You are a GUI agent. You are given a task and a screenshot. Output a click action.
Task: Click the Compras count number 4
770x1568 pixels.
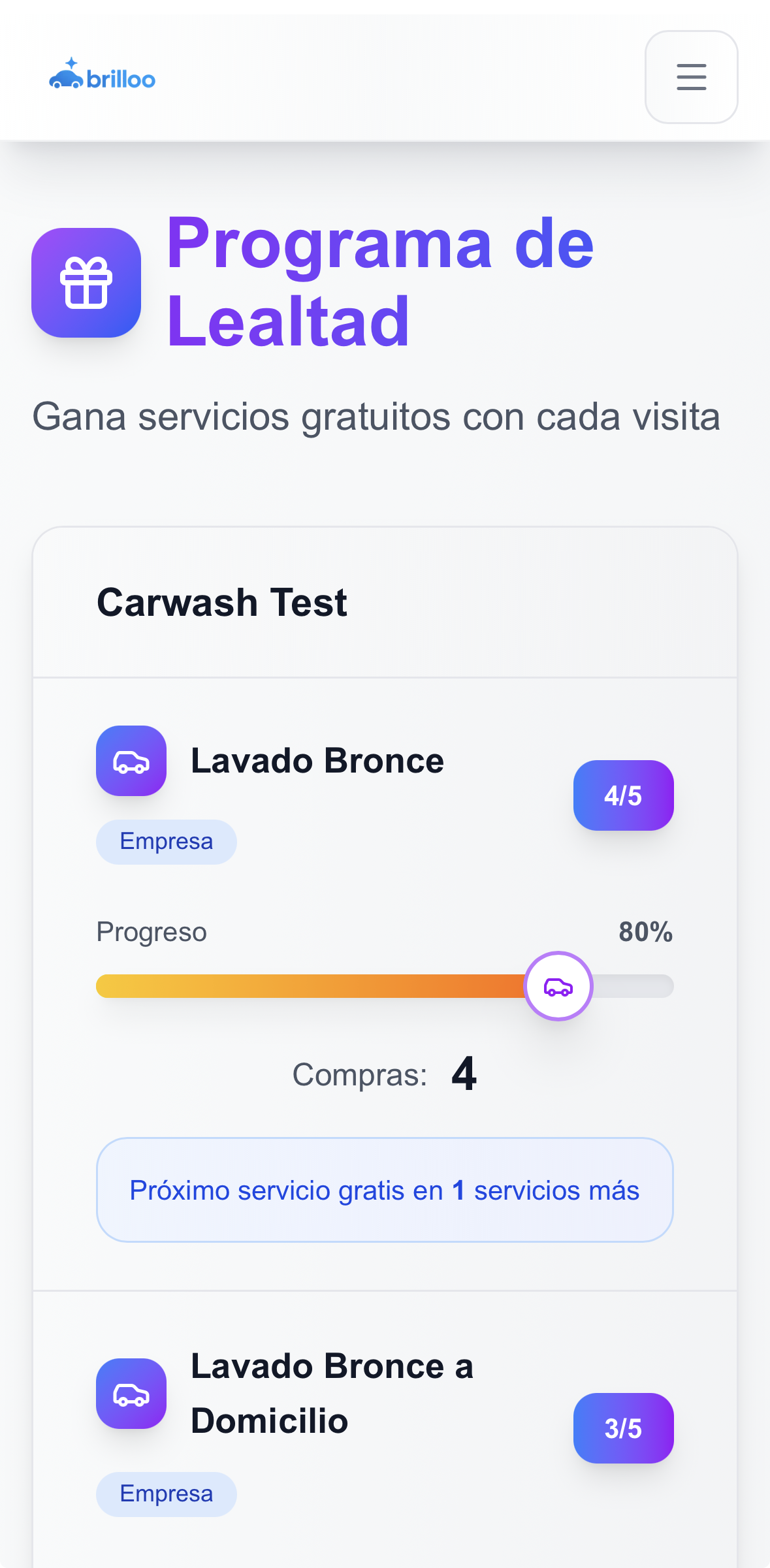click(464, 1074)
